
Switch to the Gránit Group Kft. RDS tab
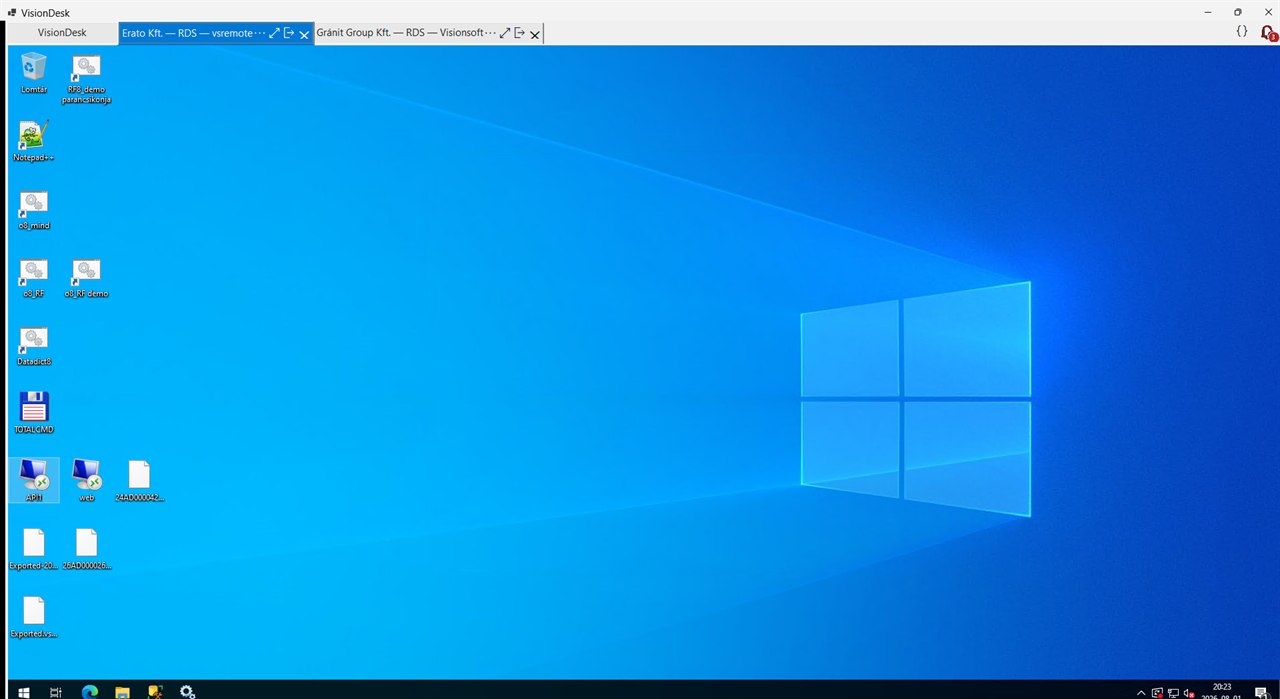(x=406, y=33)
